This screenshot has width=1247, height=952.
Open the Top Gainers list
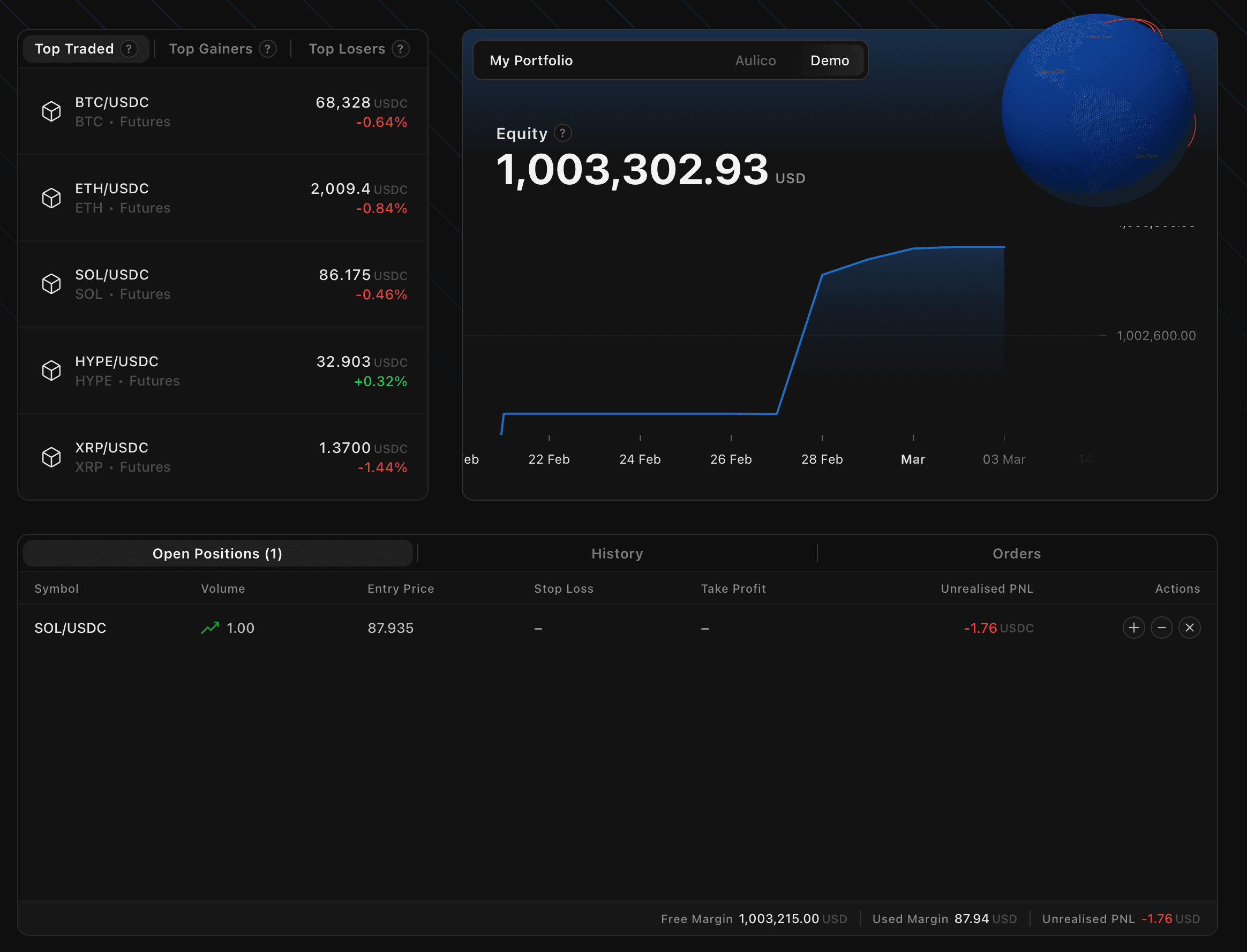[x=211, y=49]
